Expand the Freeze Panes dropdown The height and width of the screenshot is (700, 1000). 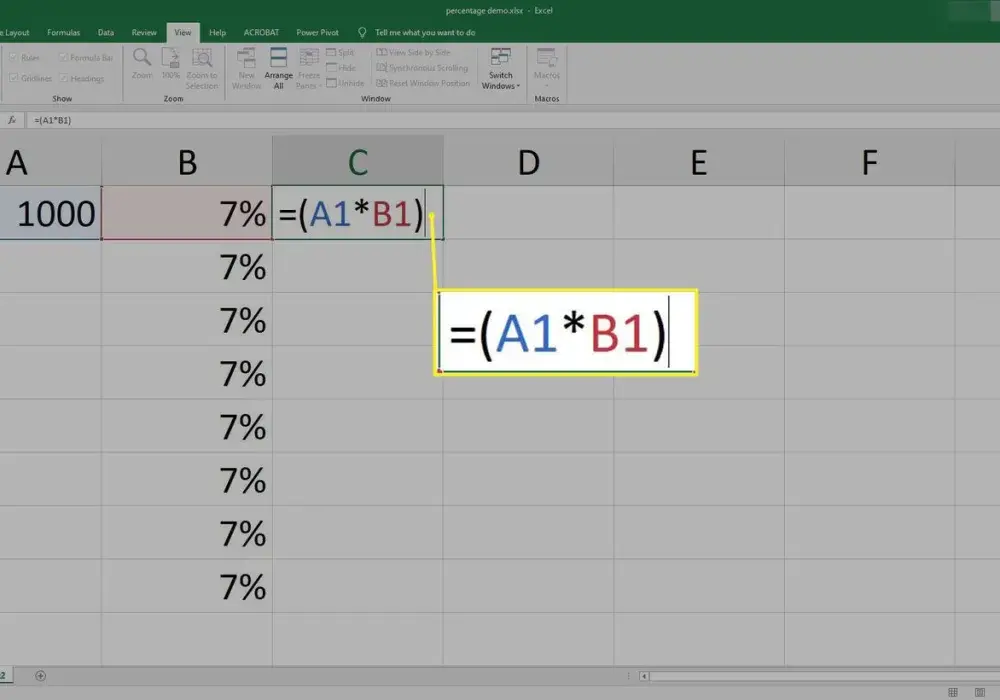(309, 80)
